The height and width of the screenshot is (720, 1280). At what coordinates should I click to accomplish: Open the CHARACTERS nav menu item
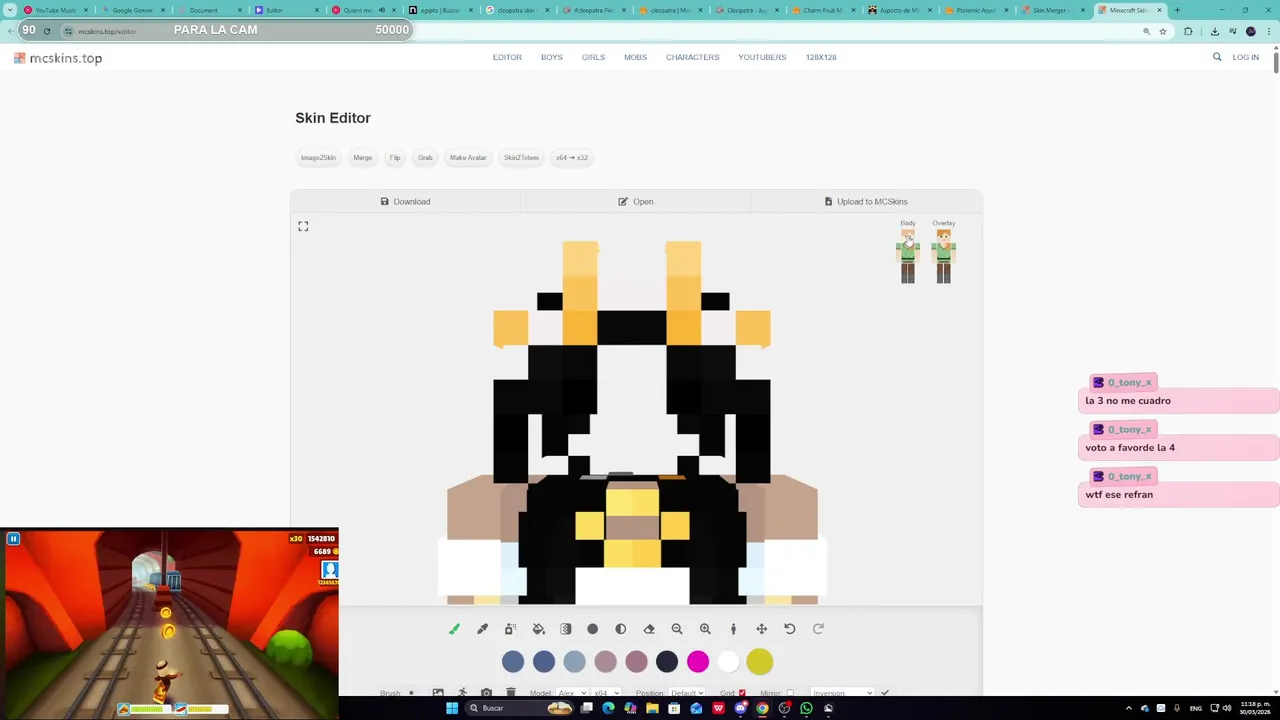pos(692,57)
